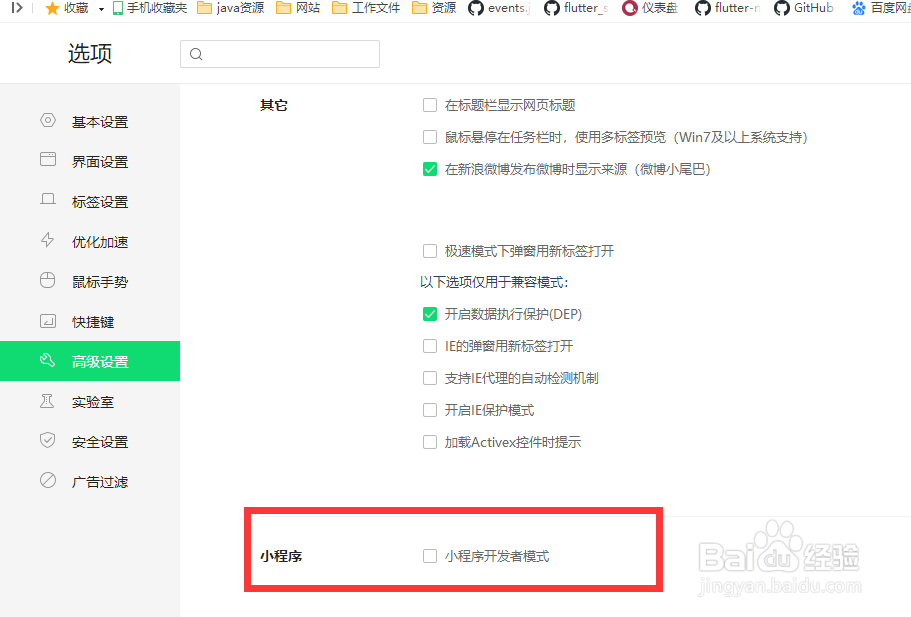
Task: Disable 开启数据执行保护(DEP) checkbox
Action: click(430, 312)
